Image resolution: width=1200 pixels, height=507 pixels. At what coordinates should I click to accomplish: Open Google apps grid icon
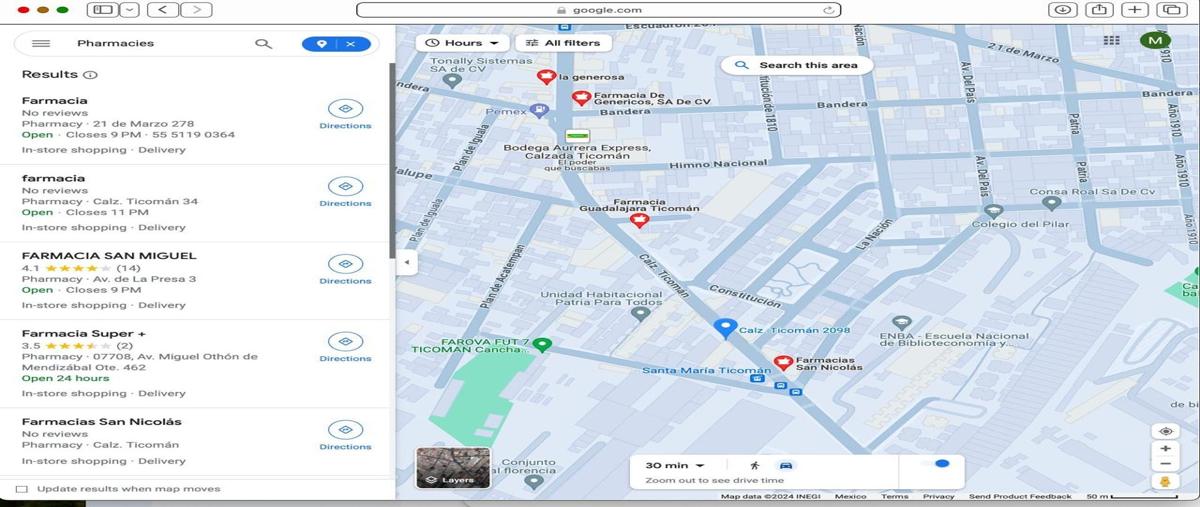tap(1111, 41)
